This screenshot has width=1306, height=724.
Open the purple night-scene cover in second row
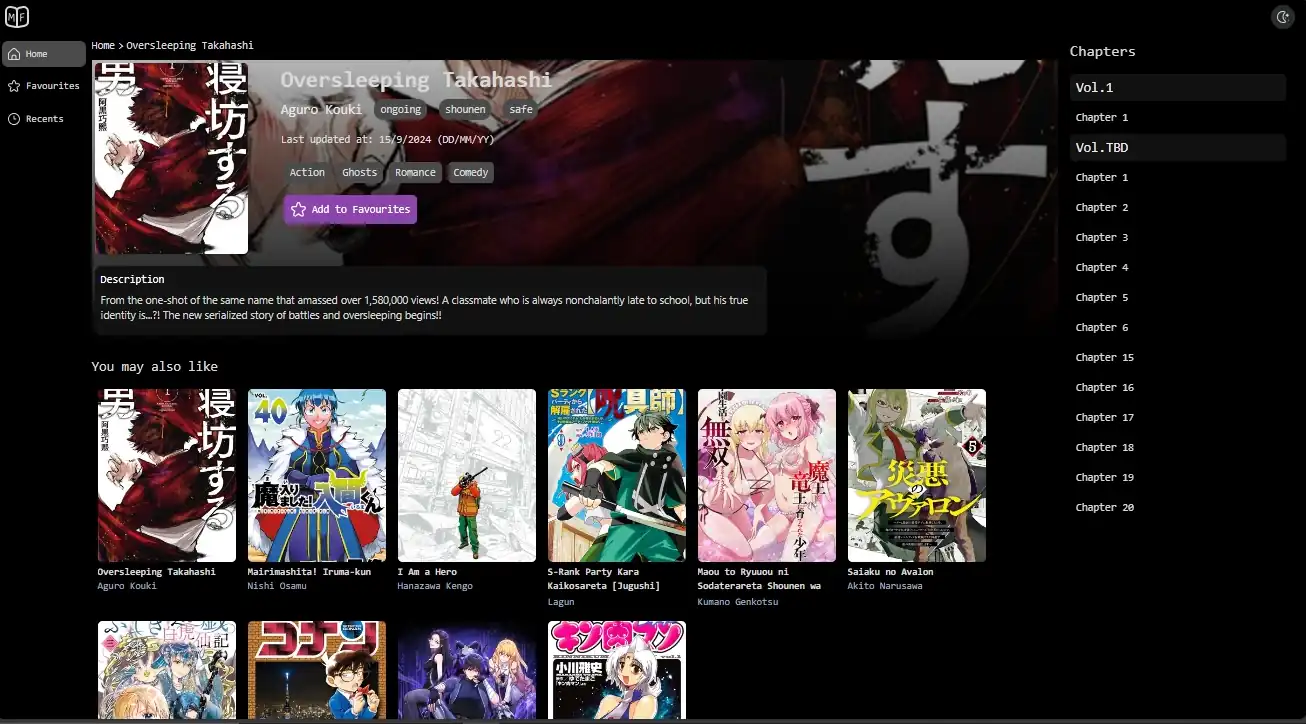467,670
